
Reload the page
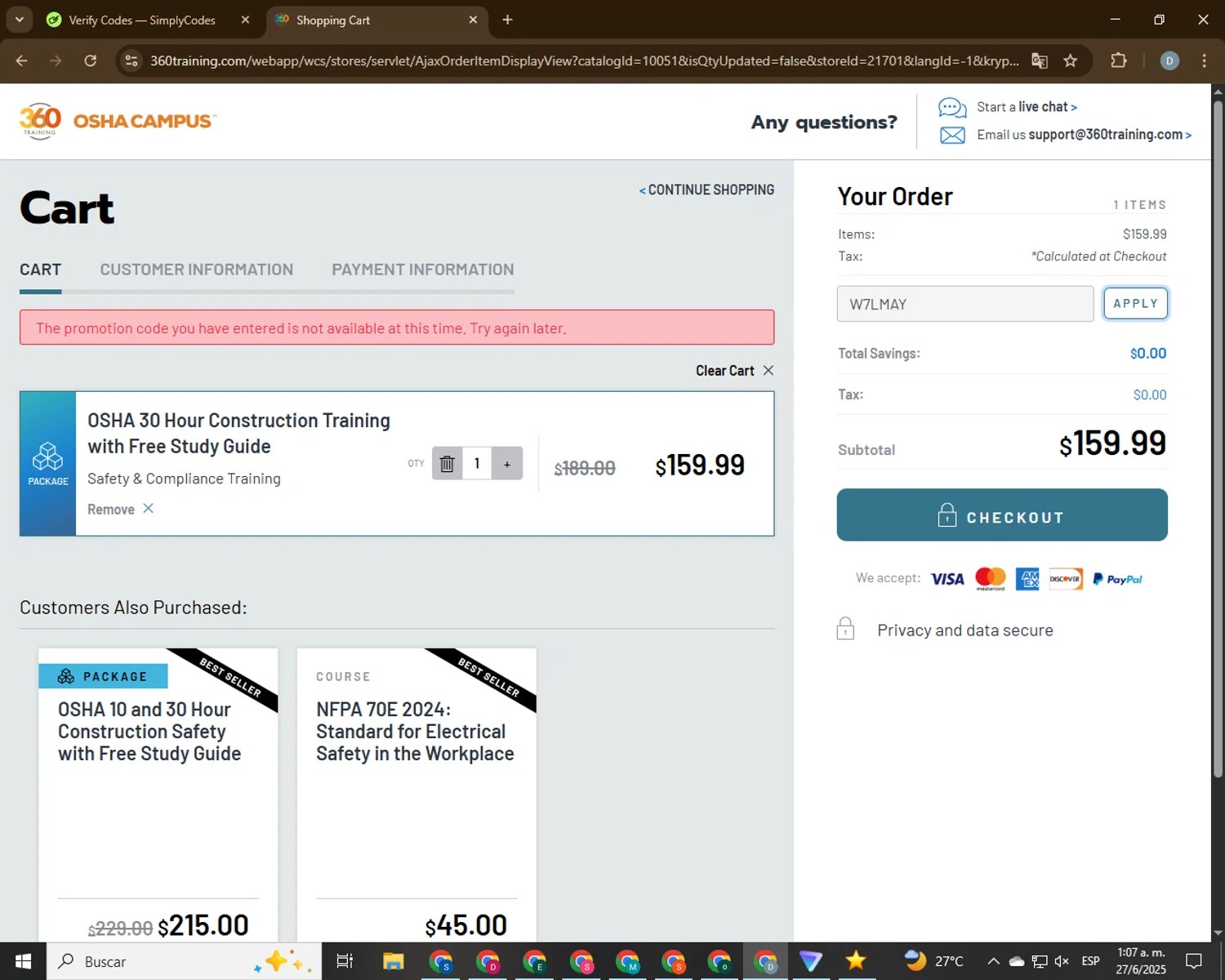(90, 61)
